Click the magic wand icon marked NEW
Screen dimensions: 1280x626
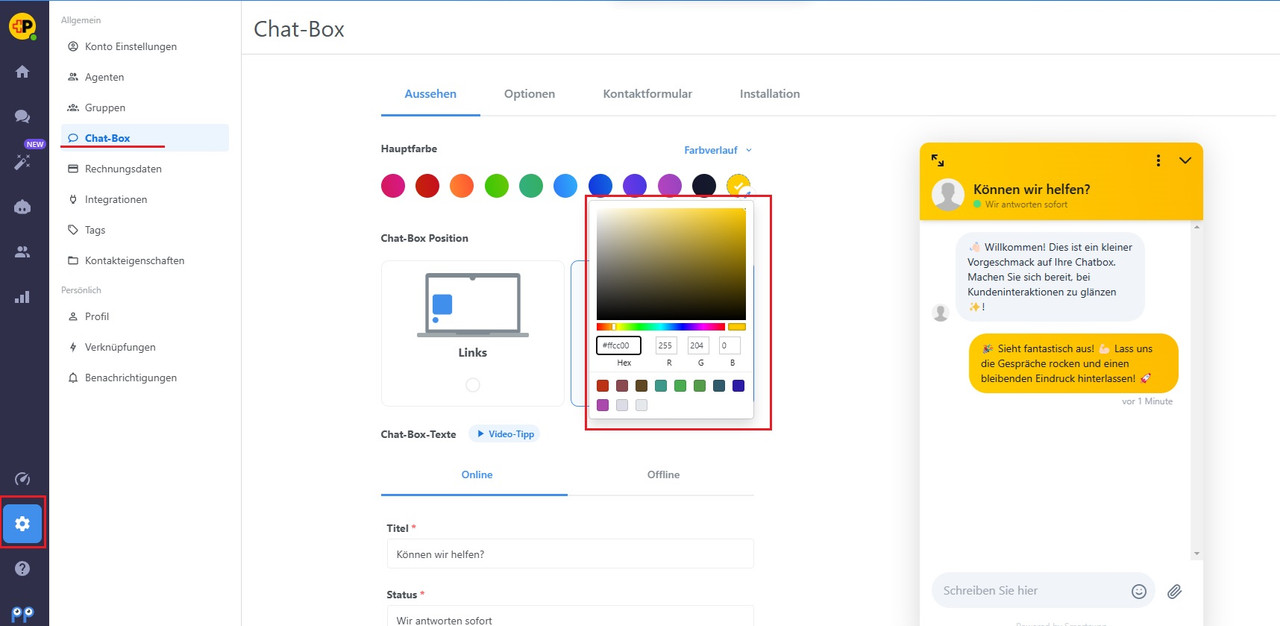click(22, 161)
